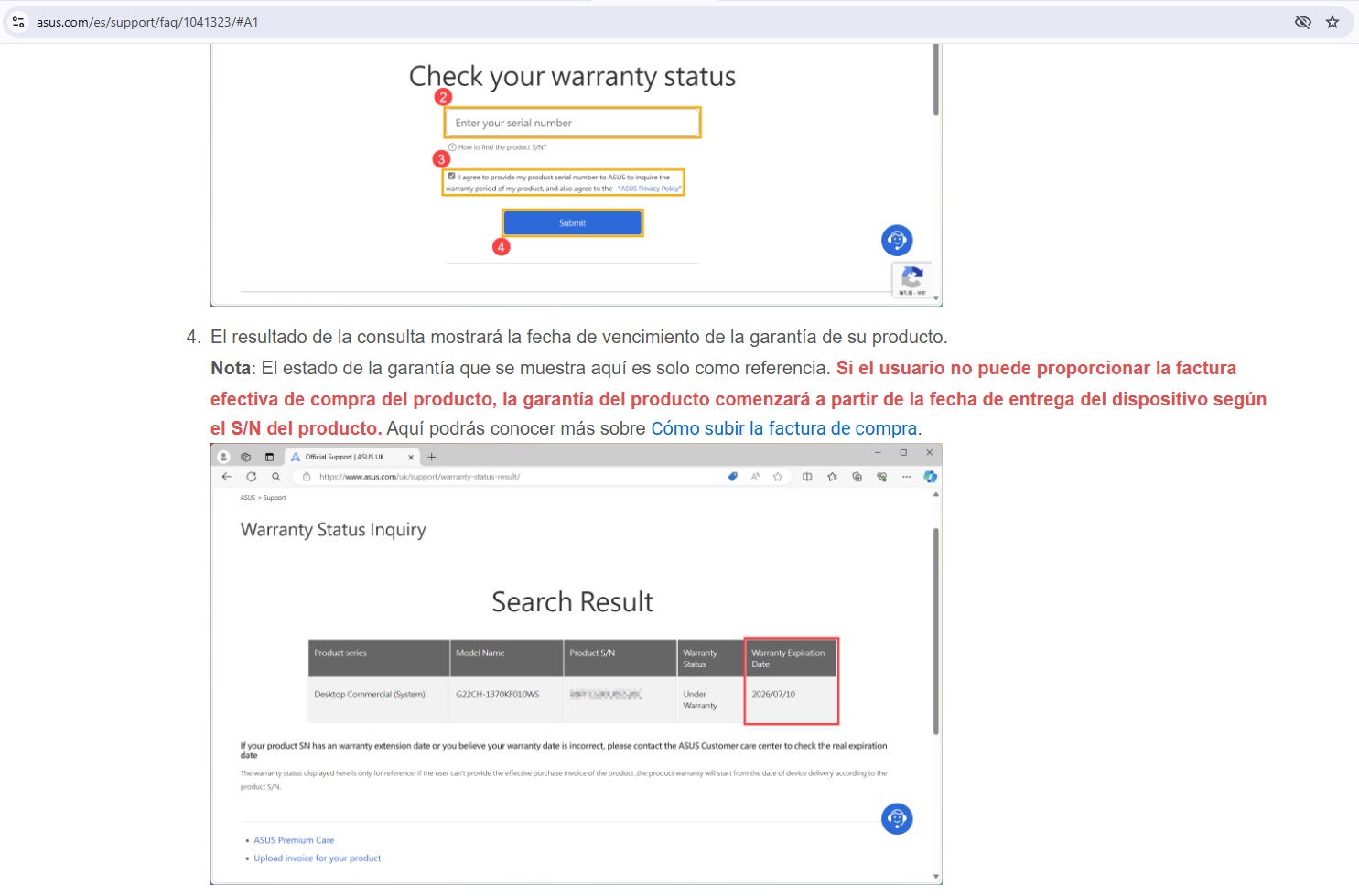Launch the Copilot icon in Edge toolbar
Screen dimensions: 1359x896
tap(930, 477)
